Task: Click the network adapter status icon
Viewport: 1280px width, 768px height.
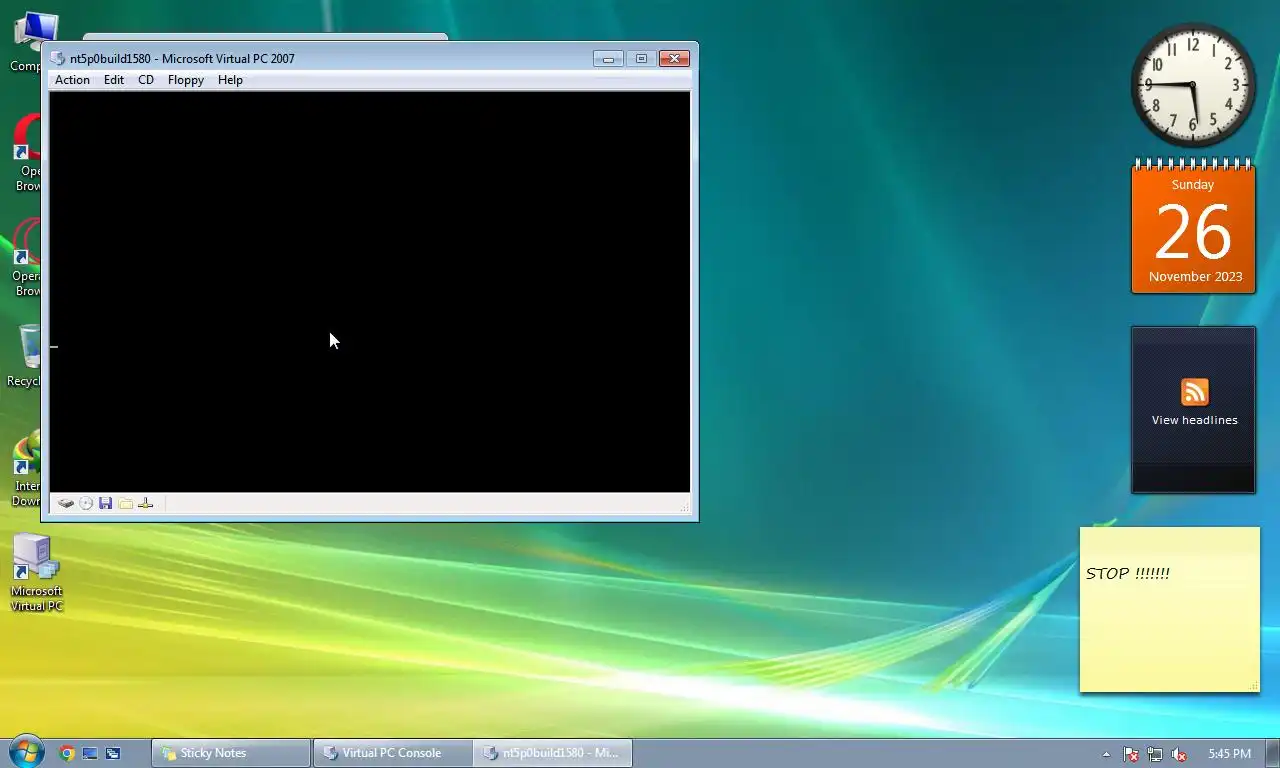Action: (x=146, y=503)
